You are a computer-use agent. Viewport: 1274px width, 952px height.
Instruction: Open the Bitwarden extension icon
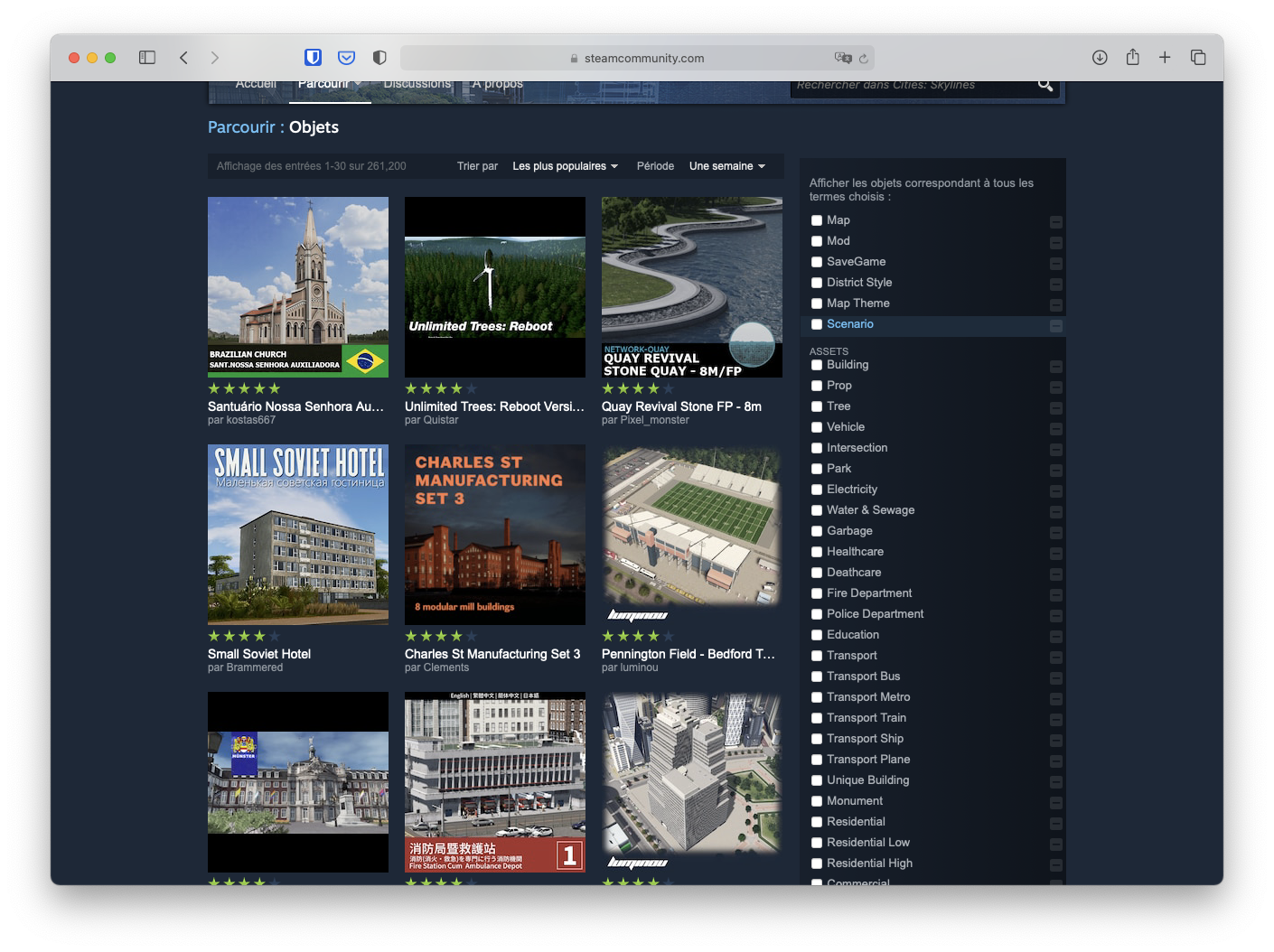click(x=313, y=58)
